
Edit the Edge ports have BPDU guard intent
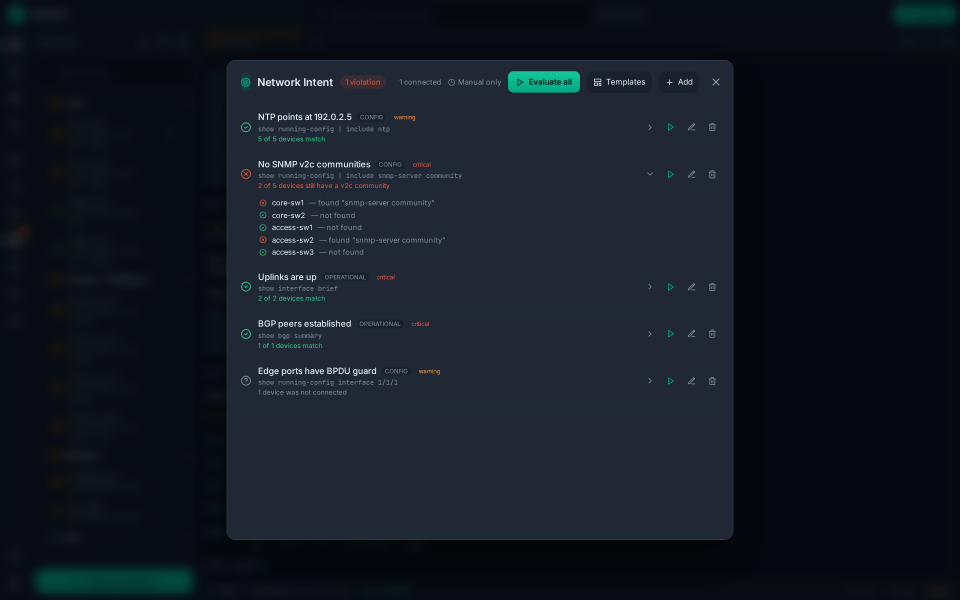(691, 381)
